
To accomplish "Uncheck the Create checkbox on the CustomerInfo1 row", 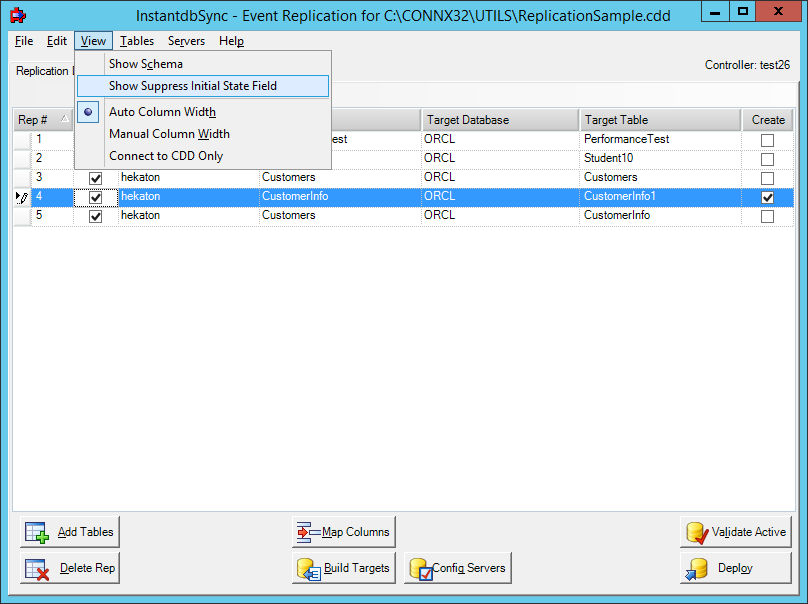I will pos(767,196).
